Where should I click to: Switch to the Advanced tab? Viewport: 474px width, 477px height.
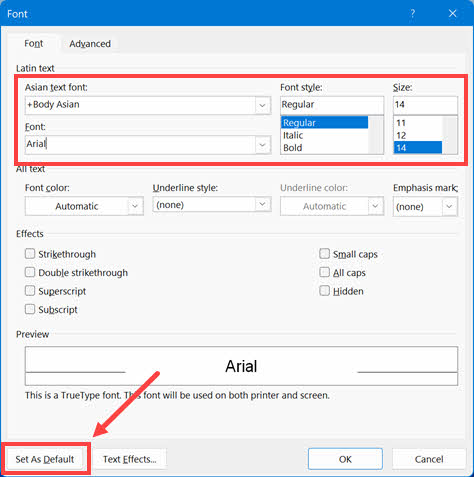click(90, 44)
